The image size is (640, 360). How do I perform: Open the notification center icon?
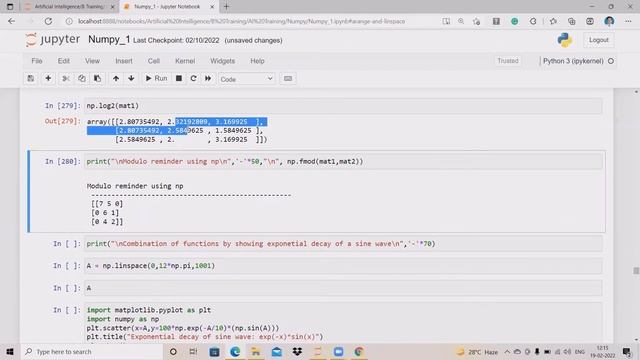pyautogui.click(x=627, y=351)
